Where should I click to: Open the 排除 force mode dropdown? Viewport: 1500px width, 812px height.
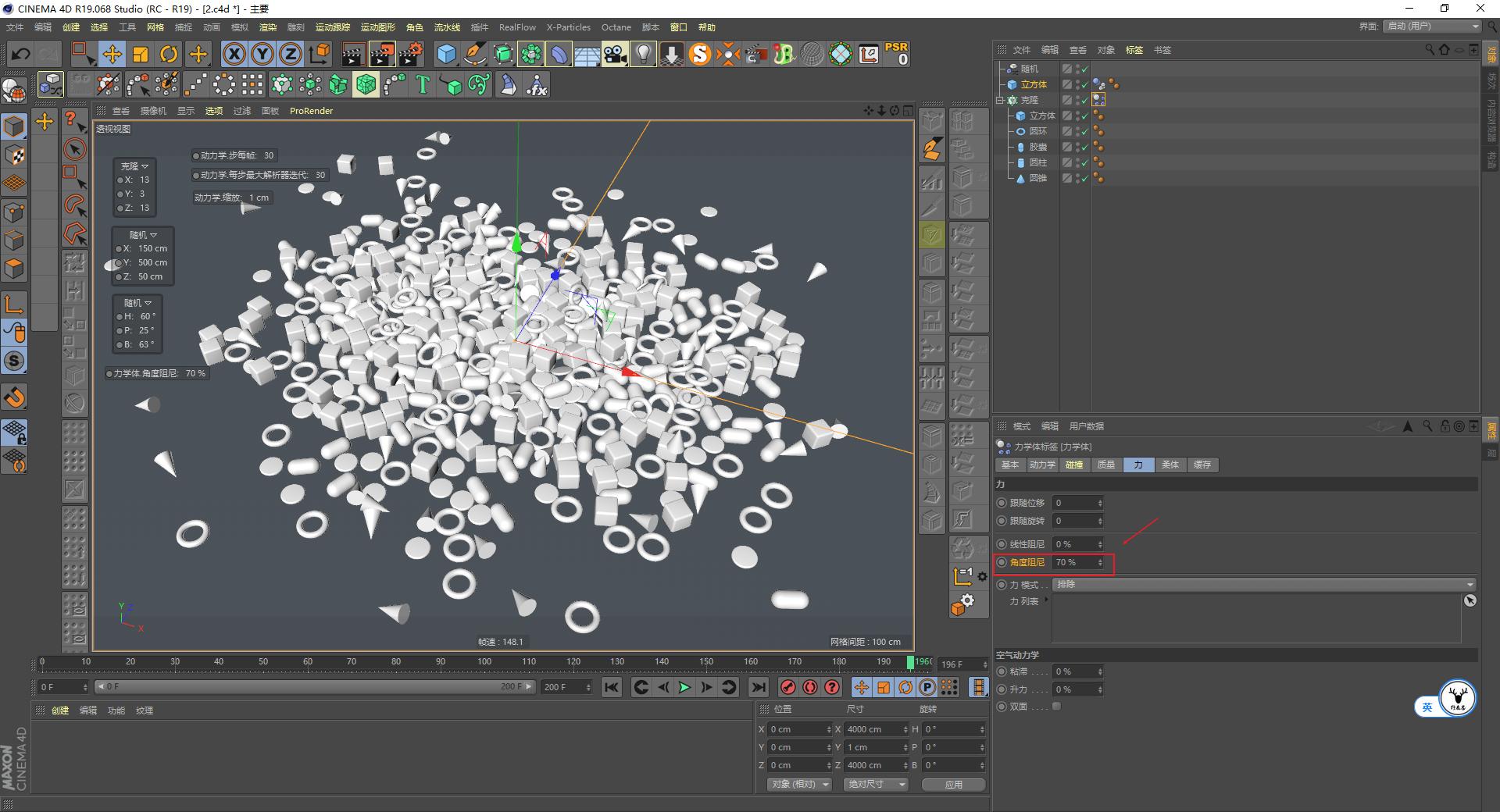1263,583
